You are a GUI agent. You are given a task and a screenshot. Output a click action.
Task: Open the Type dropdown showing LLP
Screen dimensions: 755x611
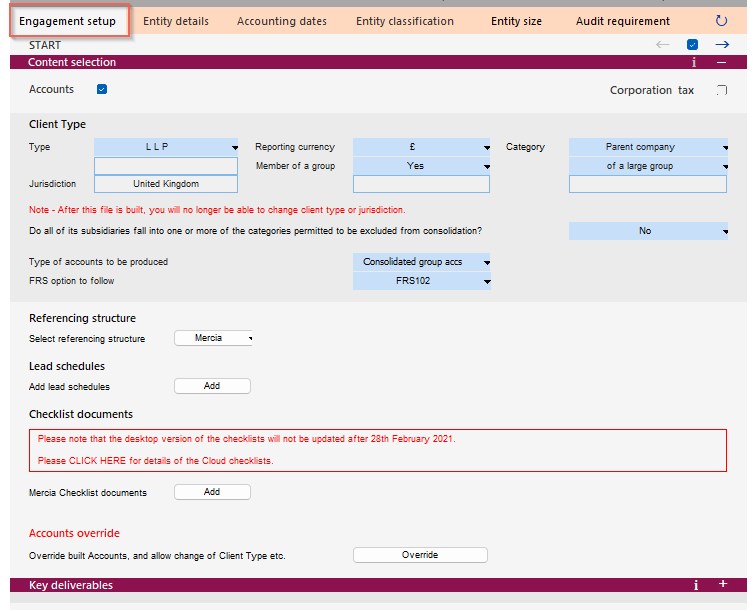[x=166, y=147]
